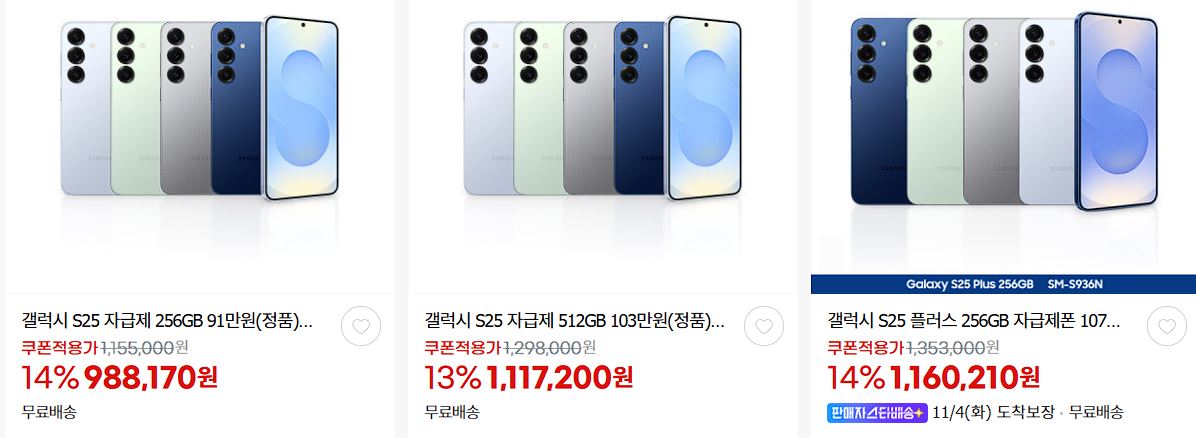Click the 쿠폰적용가 label under 256GB listing
This screenshot has width=1196, height=438.
pyautogui.click(x=59, y=348)
